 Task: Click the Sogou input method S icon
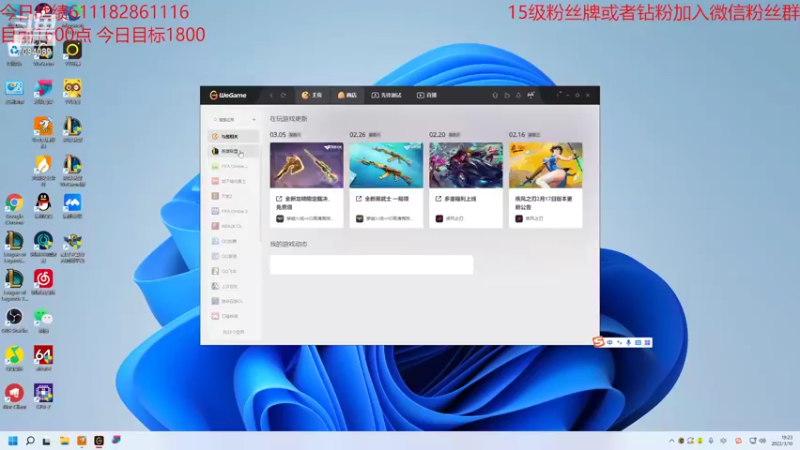coord(598,342)
